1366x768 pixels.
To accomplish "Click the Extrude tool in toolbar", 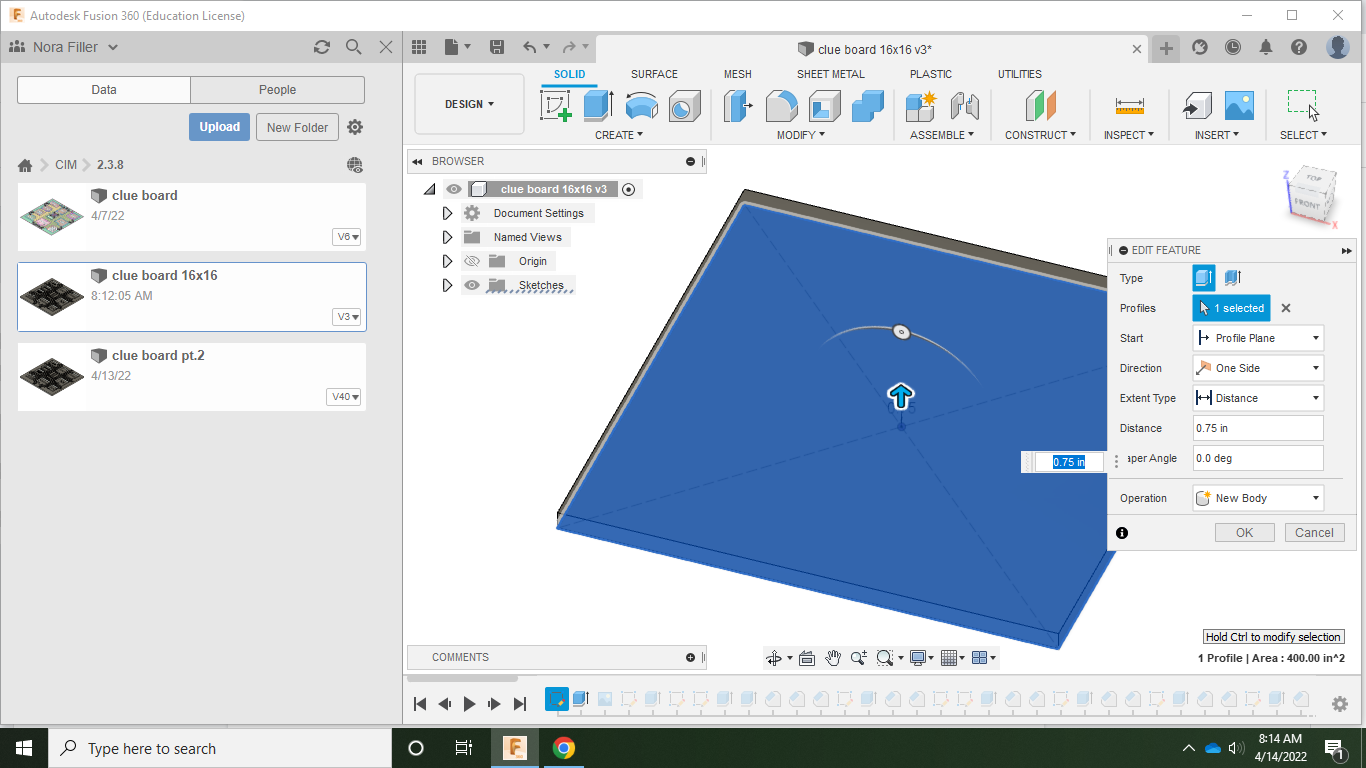I will click(x=598, y=106).
